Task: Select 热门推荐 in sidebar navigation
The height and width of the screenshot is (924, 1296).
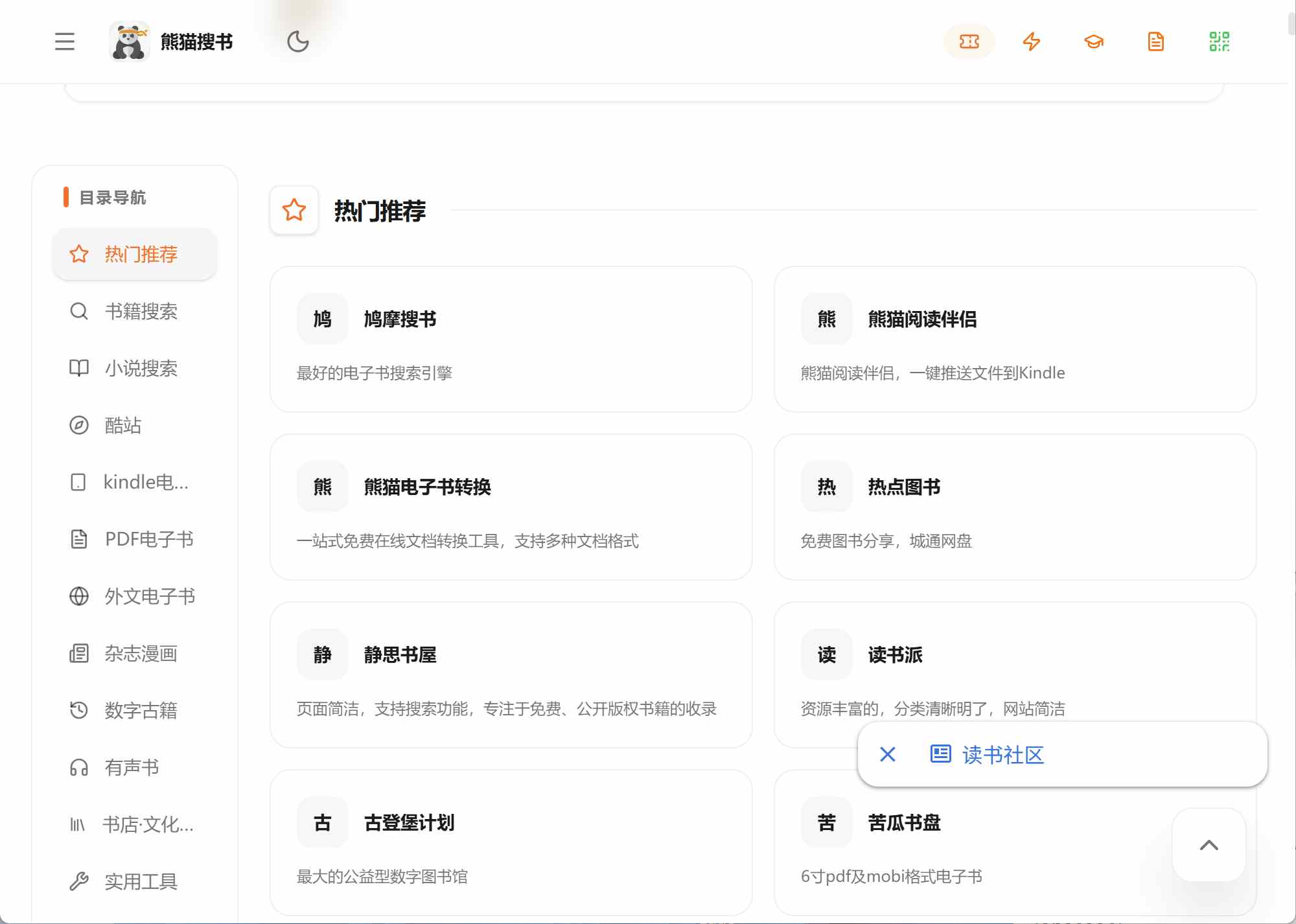Action: (x=135, y=254)
